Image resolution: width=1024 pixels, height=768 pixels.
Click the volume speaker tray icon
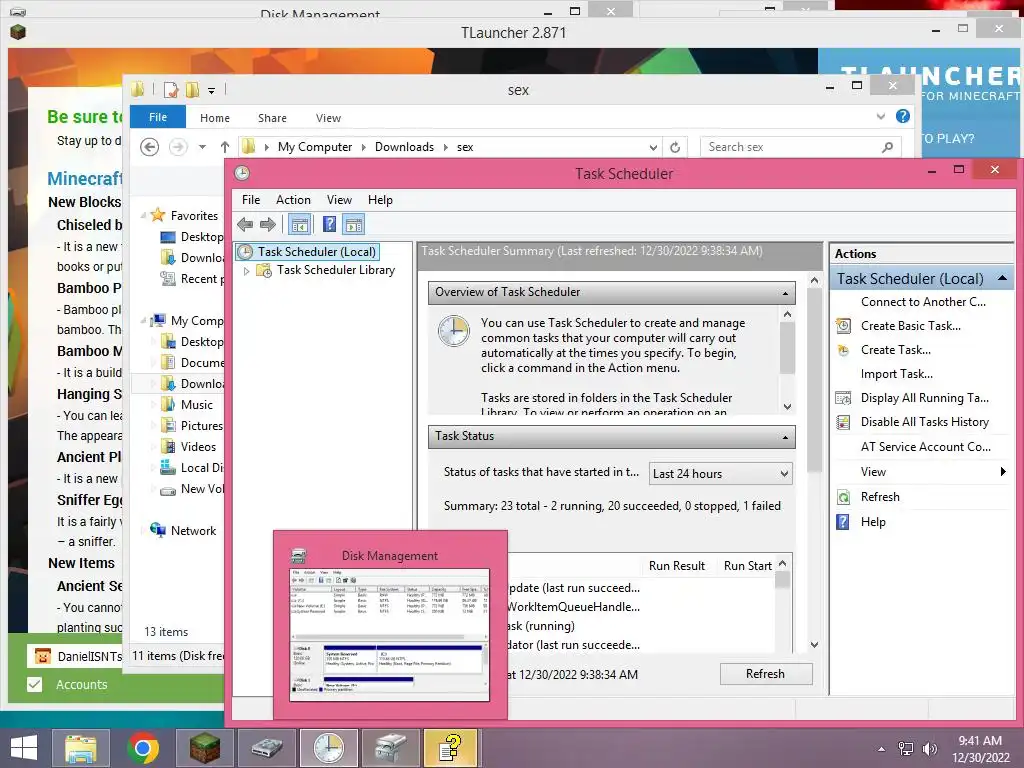coord(929,749)
